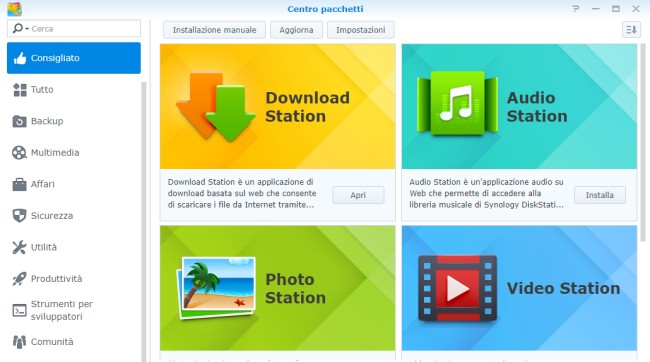Click the Centro pacchetti window title
Image resolution: width=650 pixels, height=362 pixels.
click(x=325, y=9)
